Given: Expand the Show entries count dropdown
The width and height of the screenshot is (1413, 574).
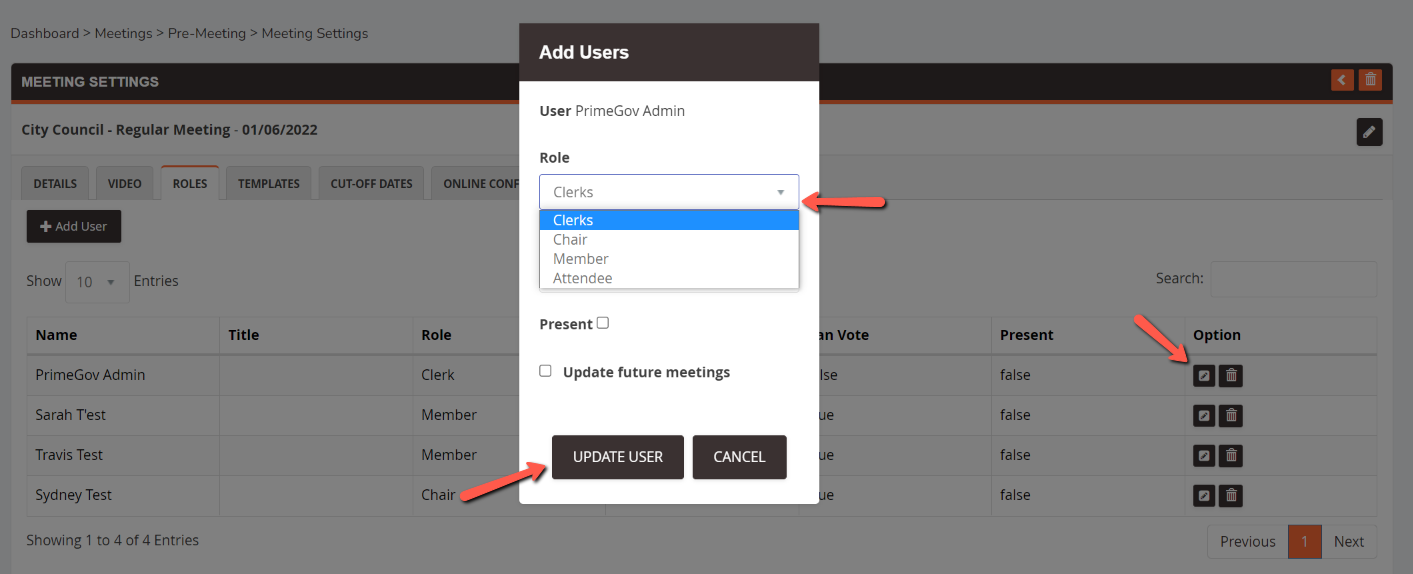Looking at the screenshot, I should click(x=97, y=282).
